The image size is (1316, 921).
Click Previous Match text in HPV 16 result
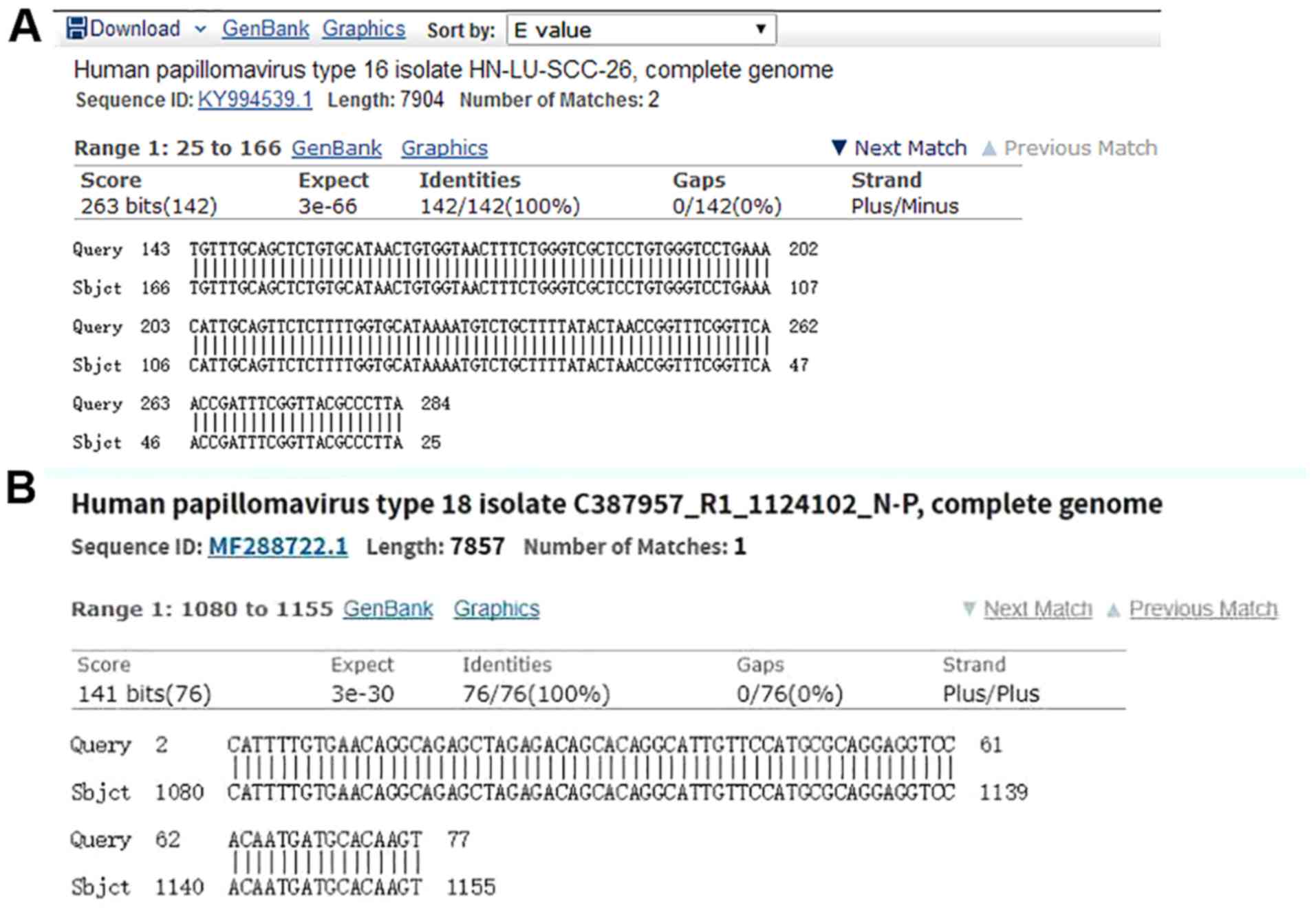click(x=1080, y=148)
